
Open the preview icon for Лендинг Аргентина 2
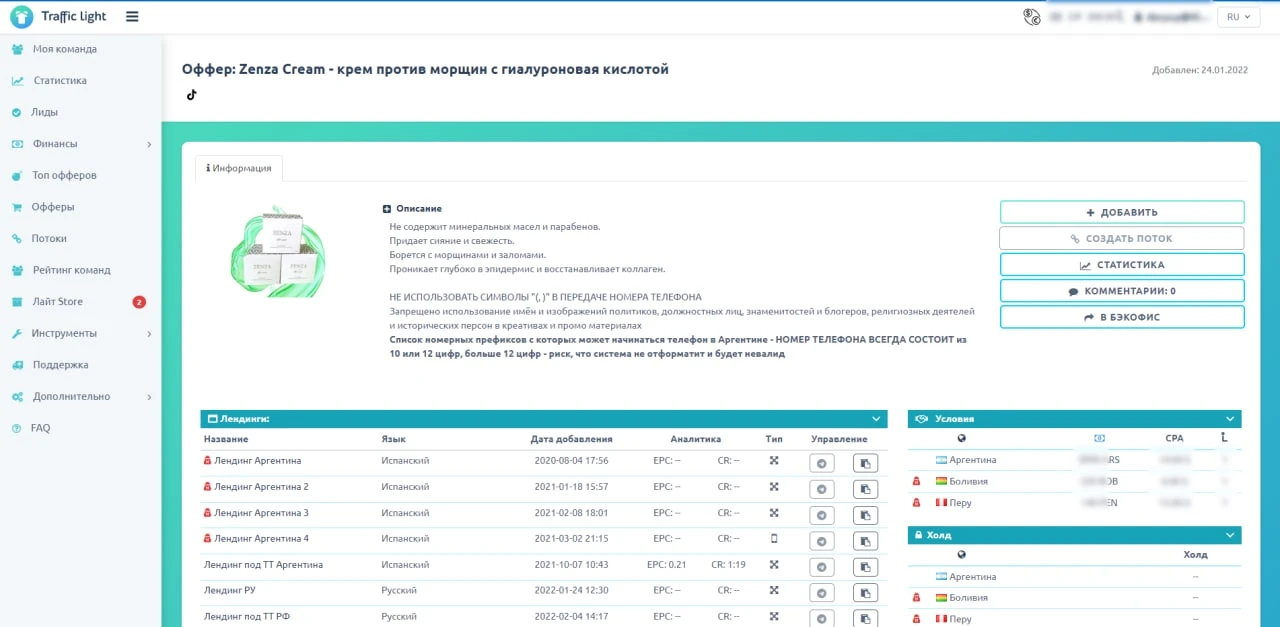(x=821, y=489)
